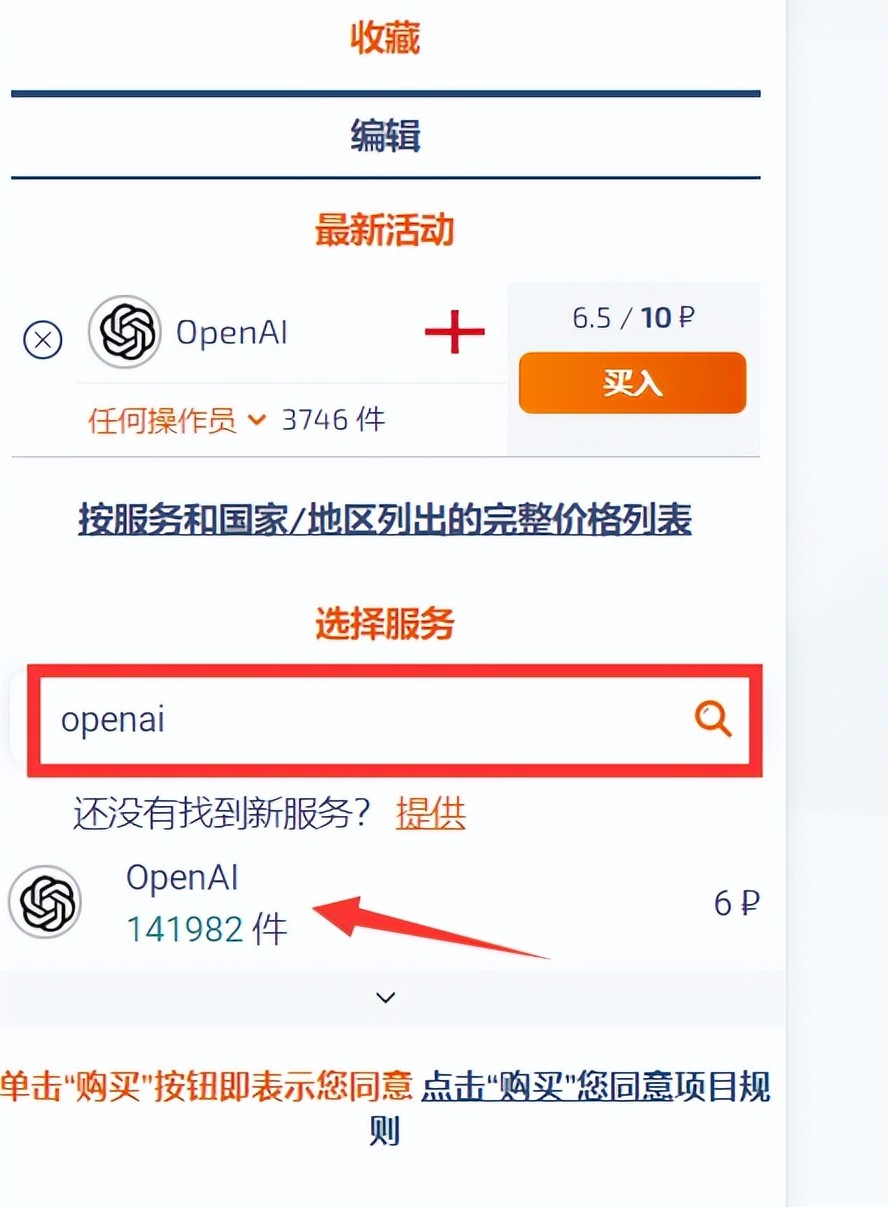Select the OpenAI service result name
Screen dimensions: 888x1207
(x=183, y=877)
